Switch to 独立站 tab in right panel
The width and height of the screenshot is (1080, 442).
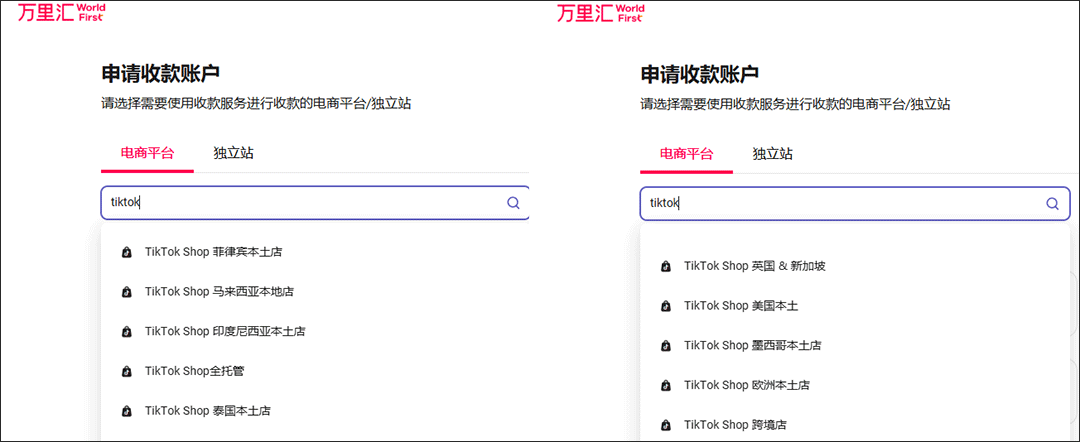pyautogui.click(x=773, y=153)
